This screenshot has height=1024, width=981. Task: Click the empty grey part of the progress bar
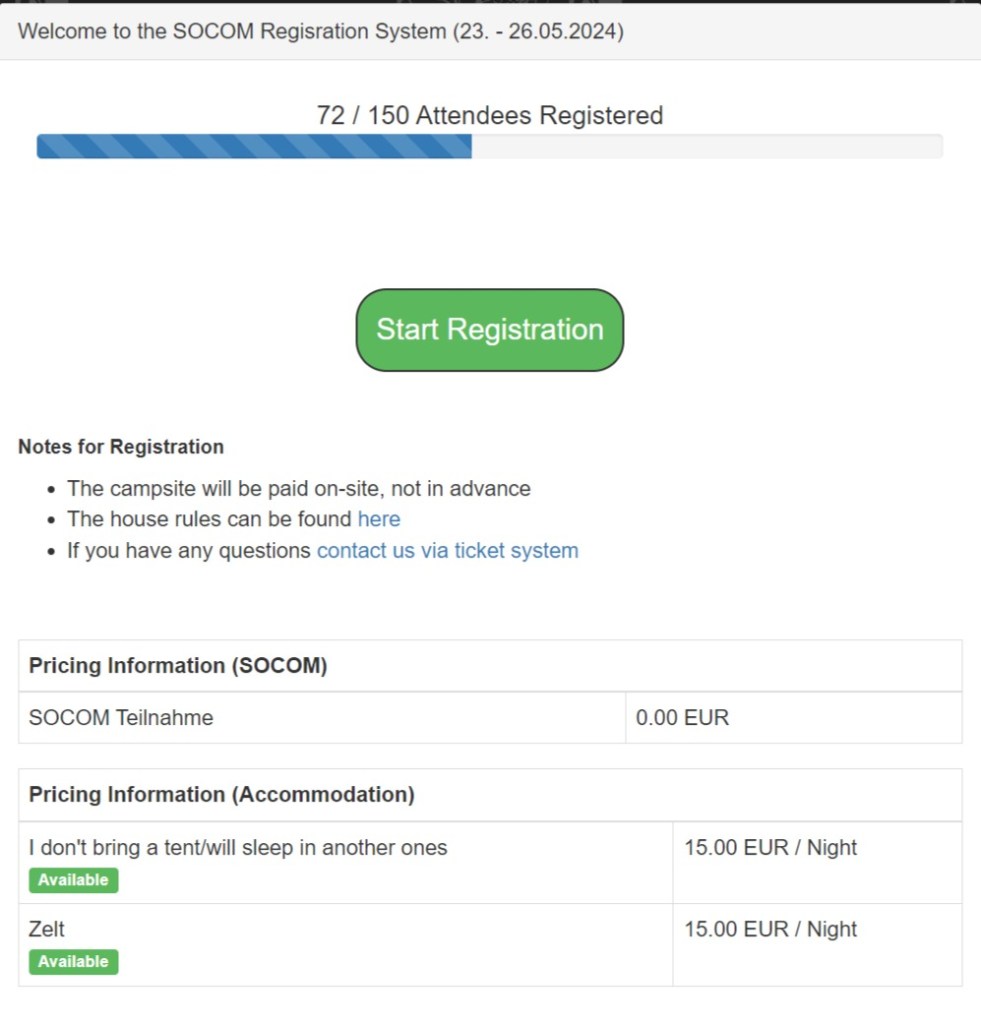pos(706,147)
